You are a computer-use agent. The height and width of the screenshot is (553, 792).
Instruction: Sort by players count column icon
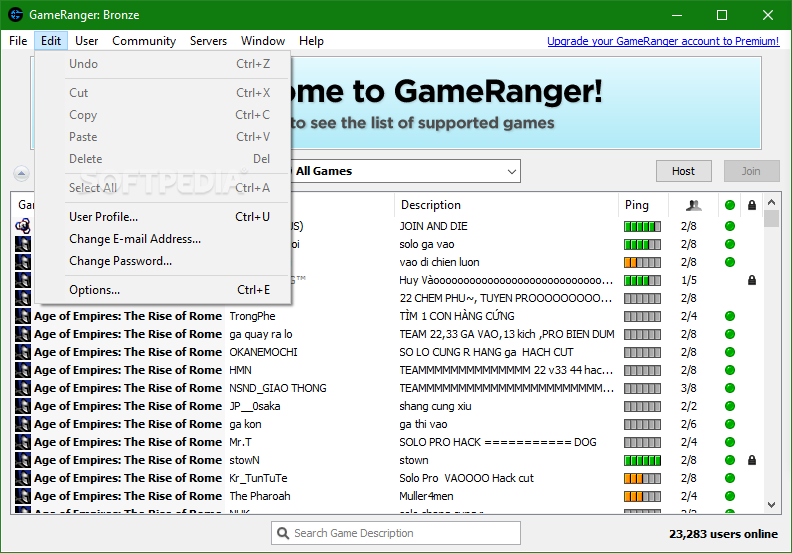click(694, 205)
